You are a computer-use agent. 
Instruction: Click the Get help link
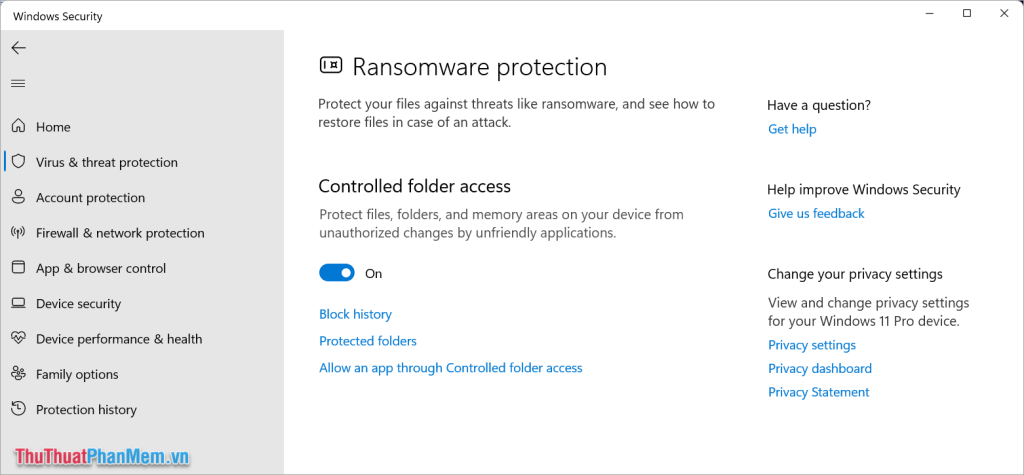tap(792, 129)
